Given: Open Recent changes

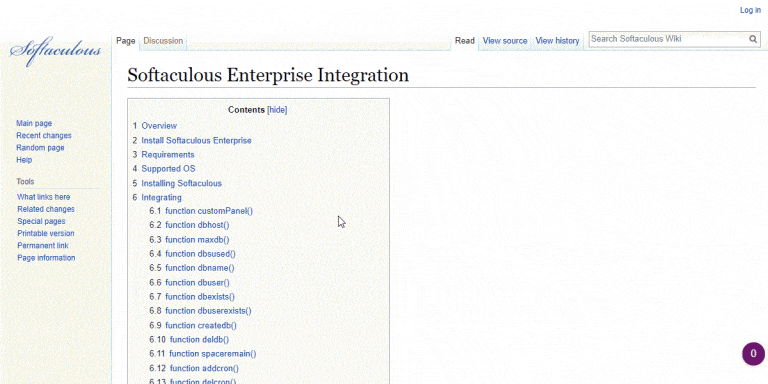Looking at the screenshot, I should (x=44, y=136).
